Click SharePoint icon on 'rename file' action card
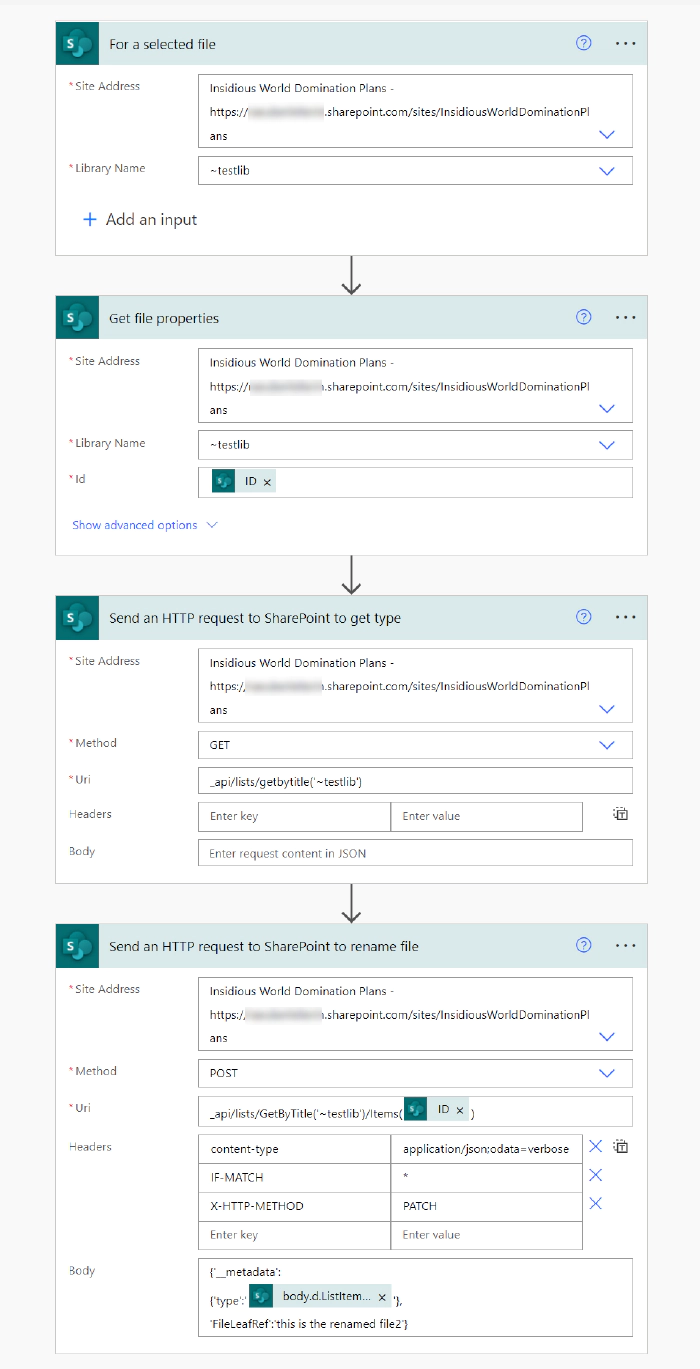Viewport: 700px width, 1369px height. pos(77,945)
